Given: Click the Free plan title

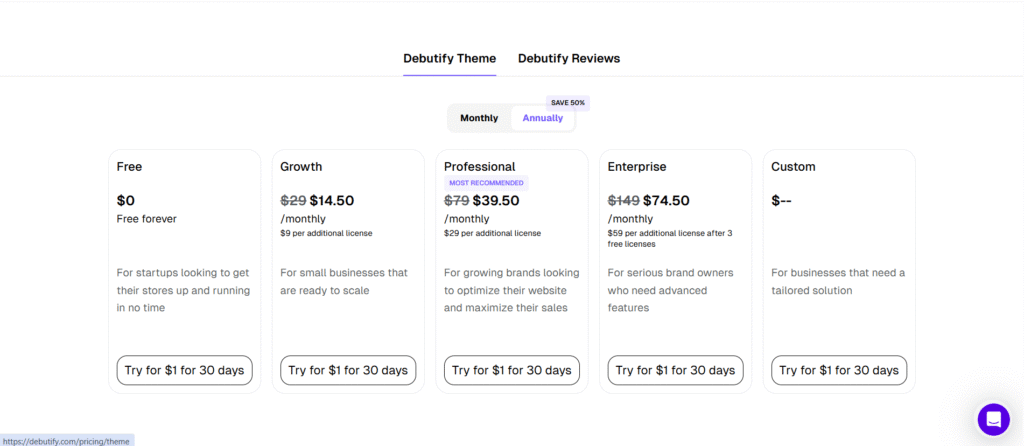Looking at the screenshot, I should click(x=129, y=167).
